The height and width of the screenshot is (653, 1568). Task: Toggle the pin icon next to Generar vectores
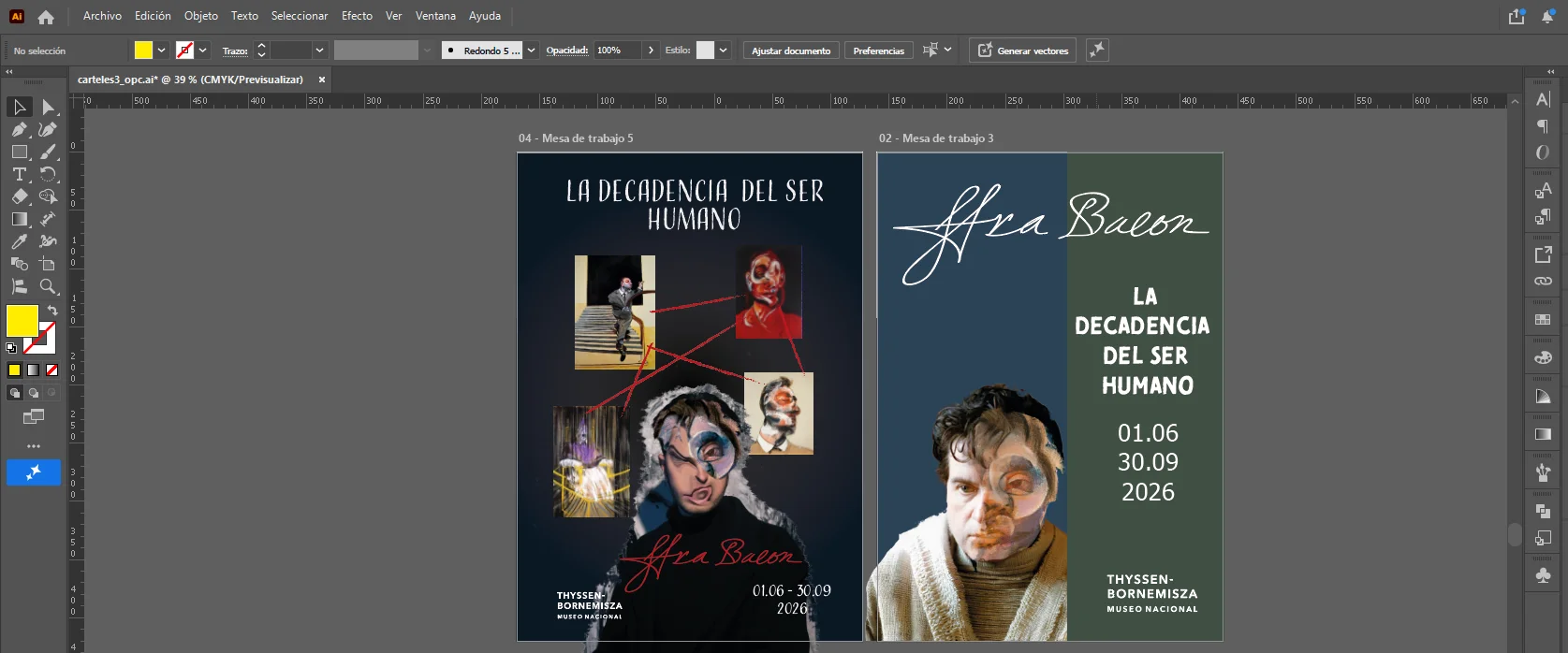(1097, 51)
